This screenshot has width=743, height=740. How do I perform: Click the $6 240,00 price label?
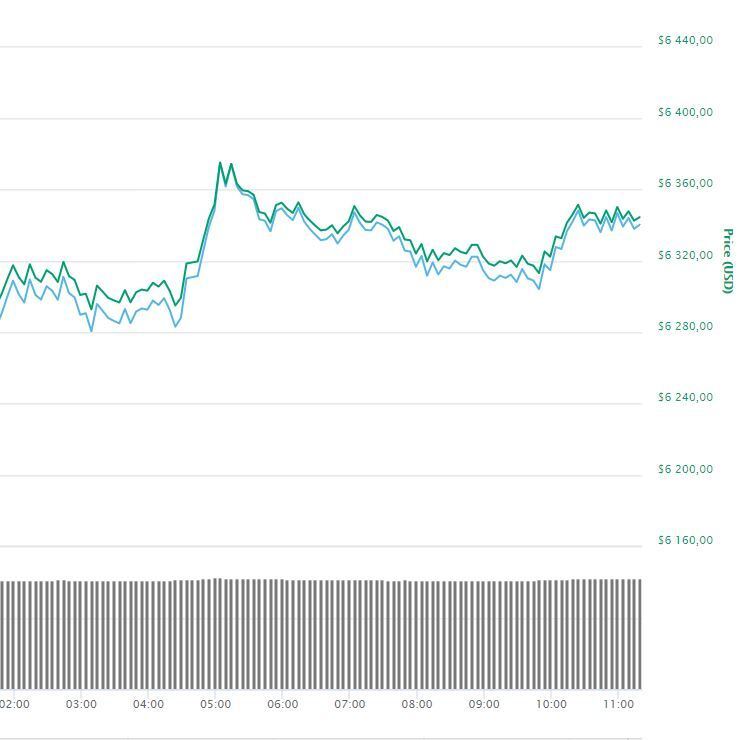coord(685,397)
